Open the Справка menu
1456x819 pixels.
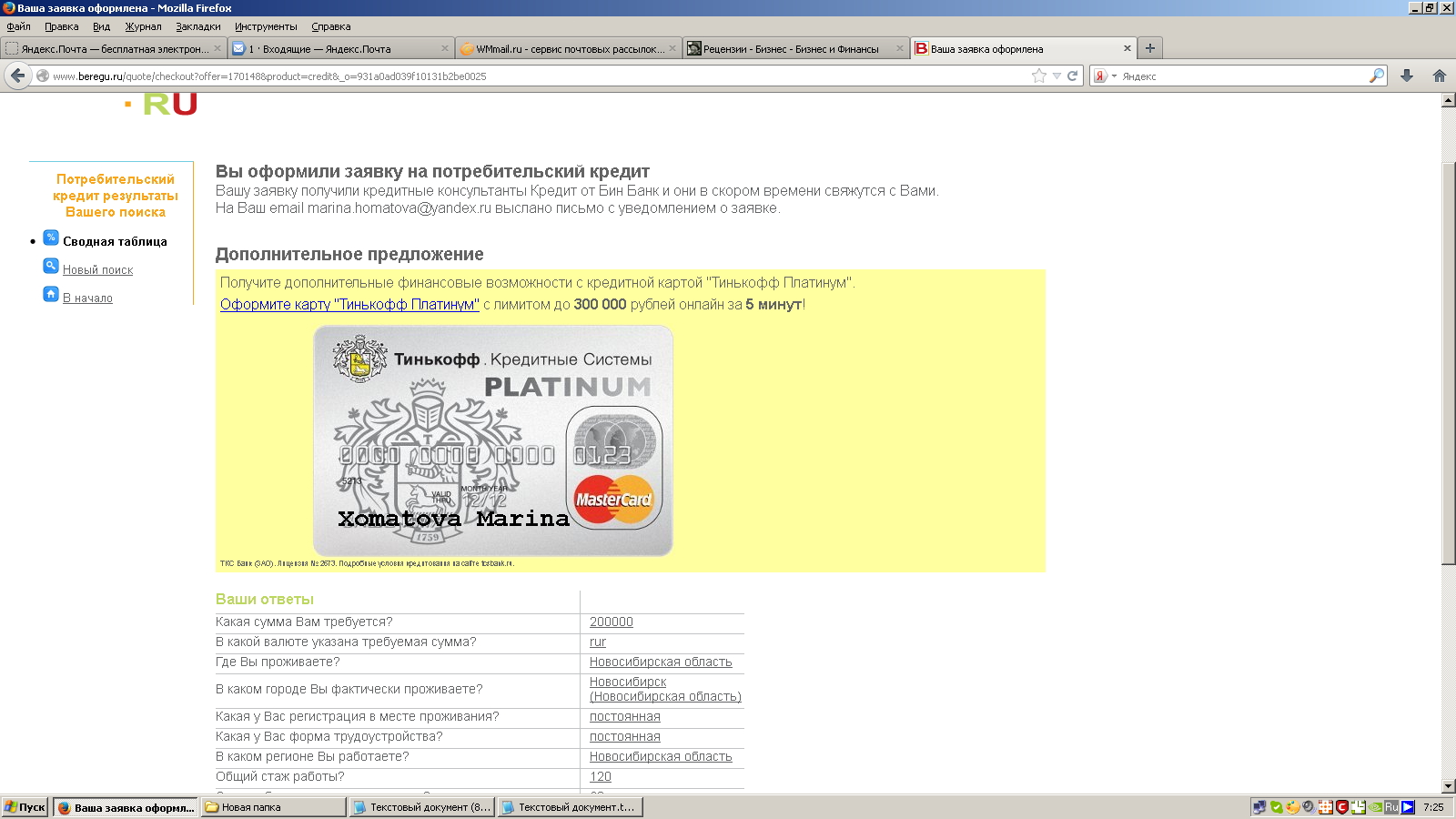coord(331,26)
